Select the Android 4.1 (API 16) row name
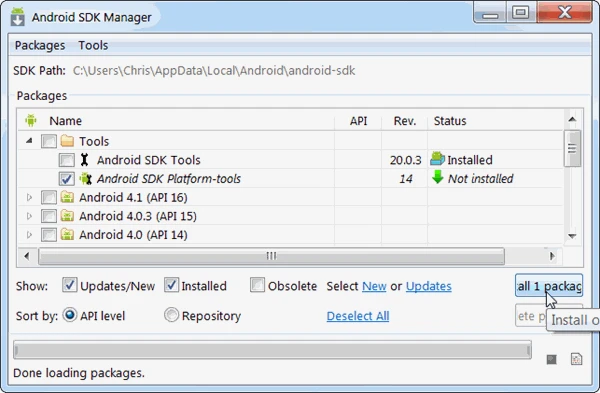Screen dimensions: 600x393 [x=133, y=197]
